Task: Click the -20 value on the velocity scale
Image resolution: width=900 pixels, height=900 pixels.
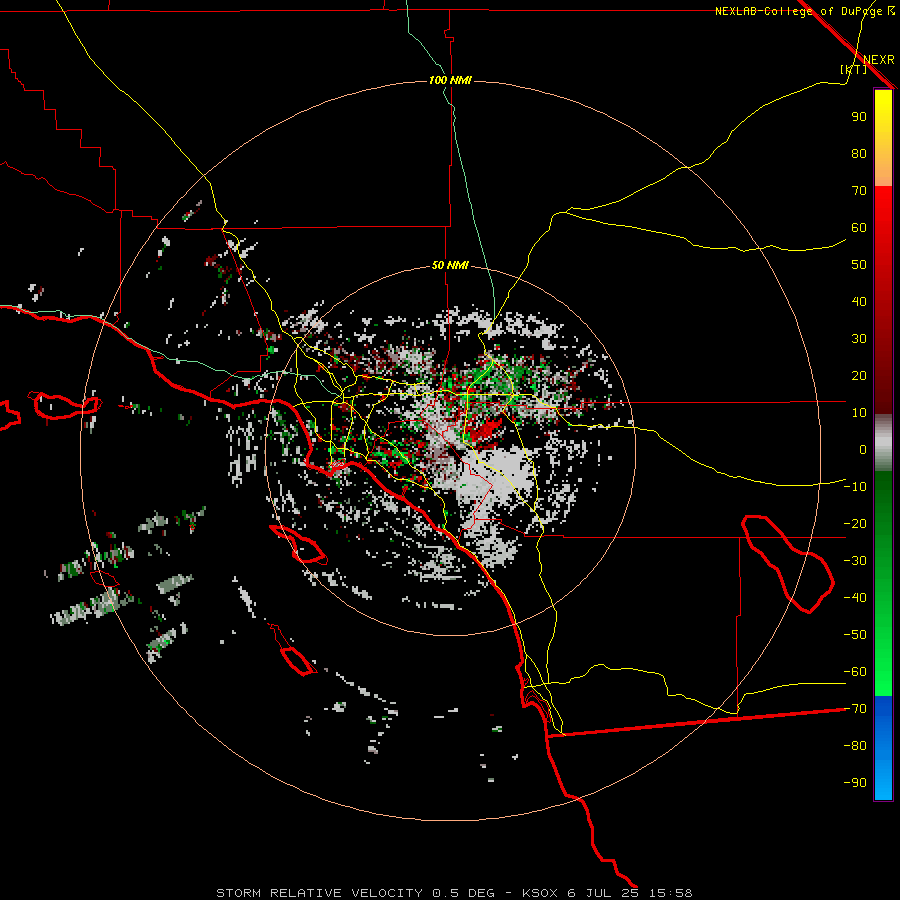Action: 855,524
